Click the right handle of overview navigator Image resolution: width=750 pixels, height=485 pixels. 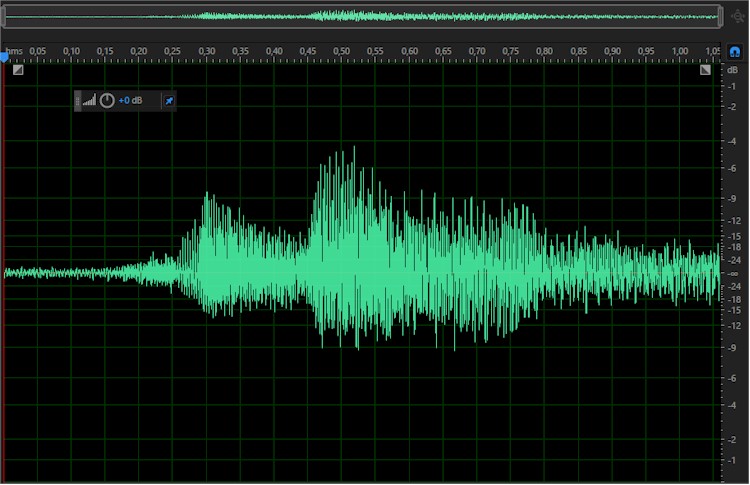pyautogui.click(x=720, y=17)
